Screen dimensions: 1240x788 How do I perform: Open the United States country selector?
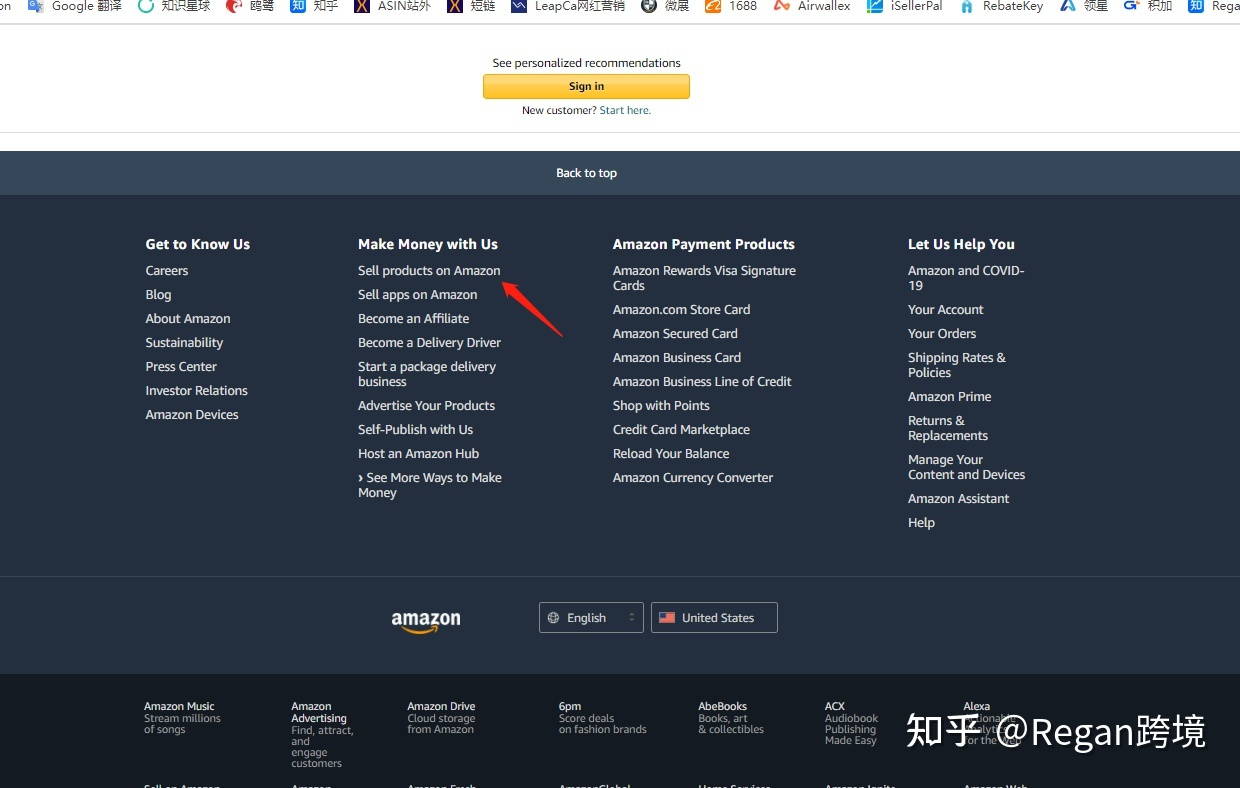coord(714,618)
